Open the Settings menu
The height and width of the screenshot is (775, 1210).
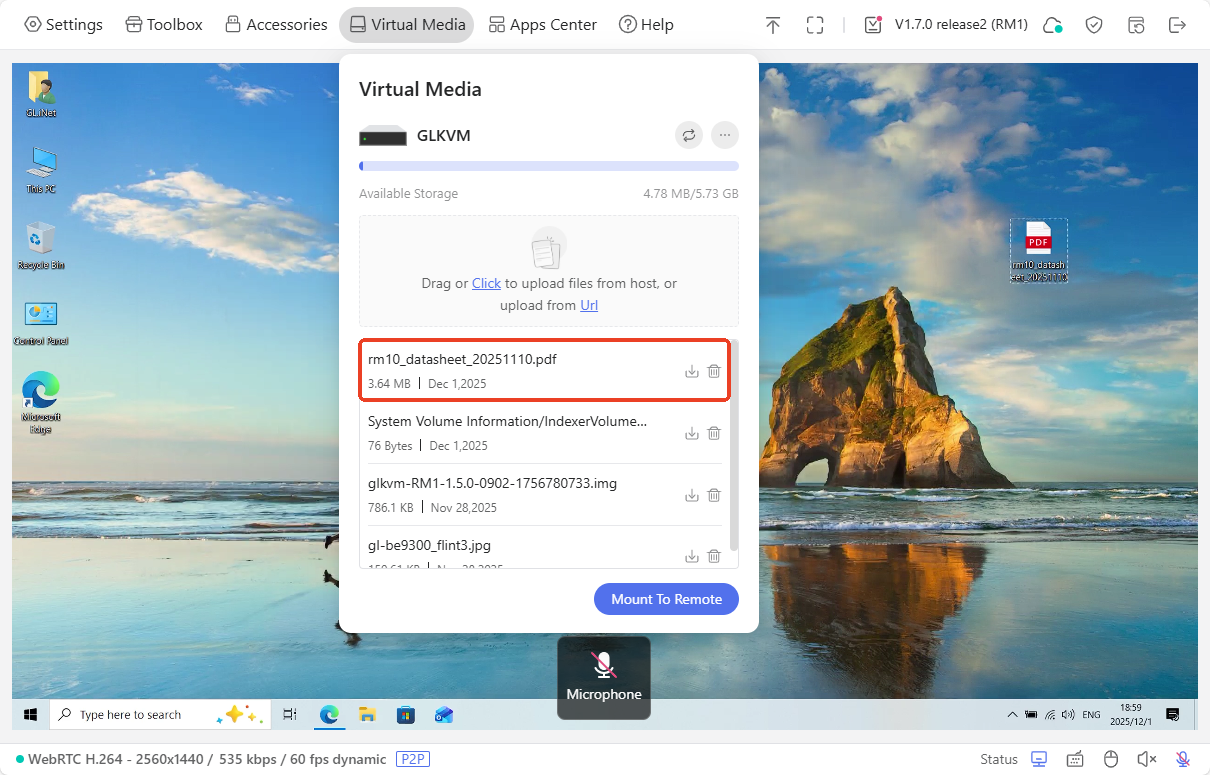(x=64, y=25)
